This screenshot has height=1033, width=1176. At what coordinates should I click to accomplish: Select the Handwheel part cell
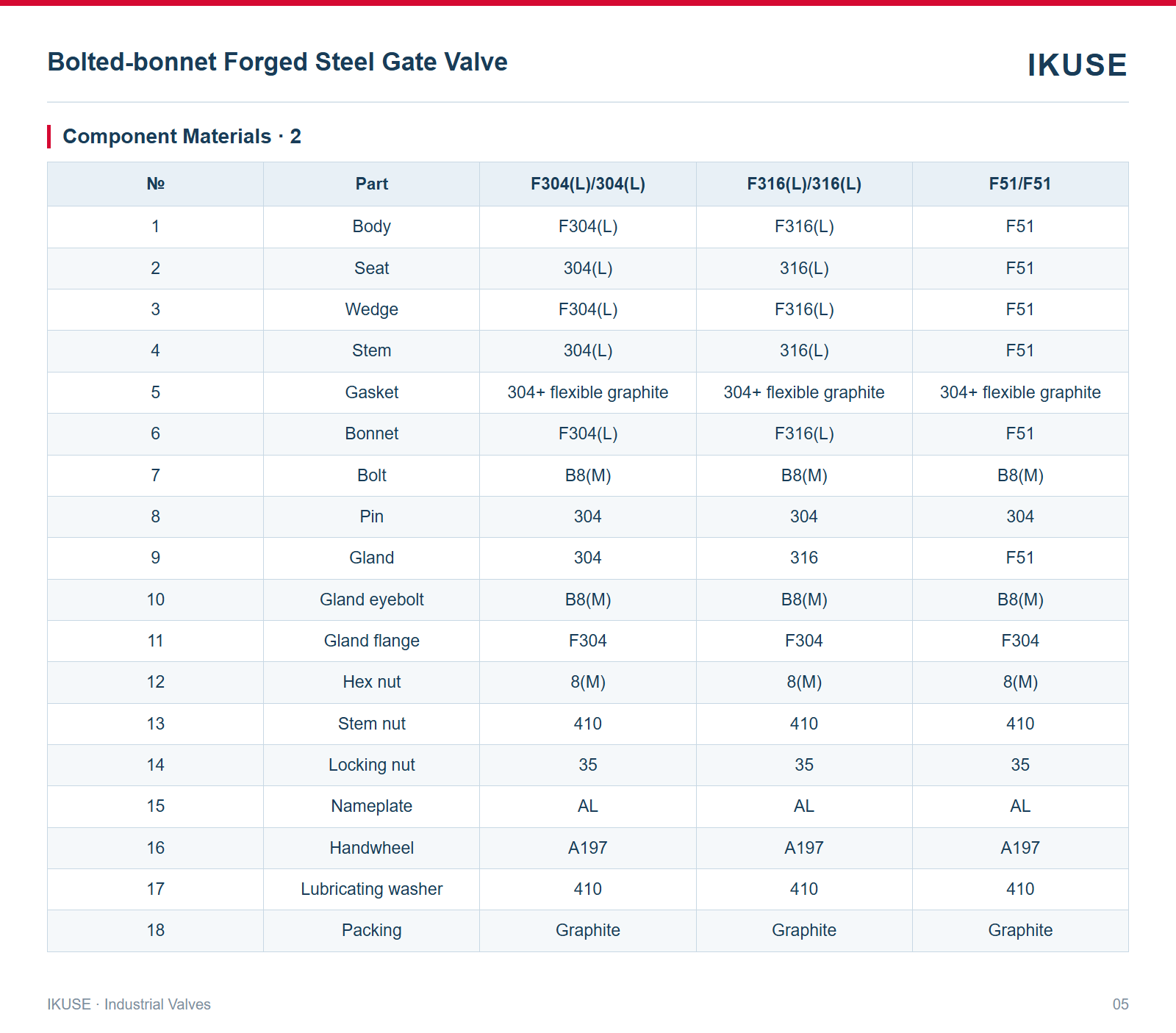[372, 848]
